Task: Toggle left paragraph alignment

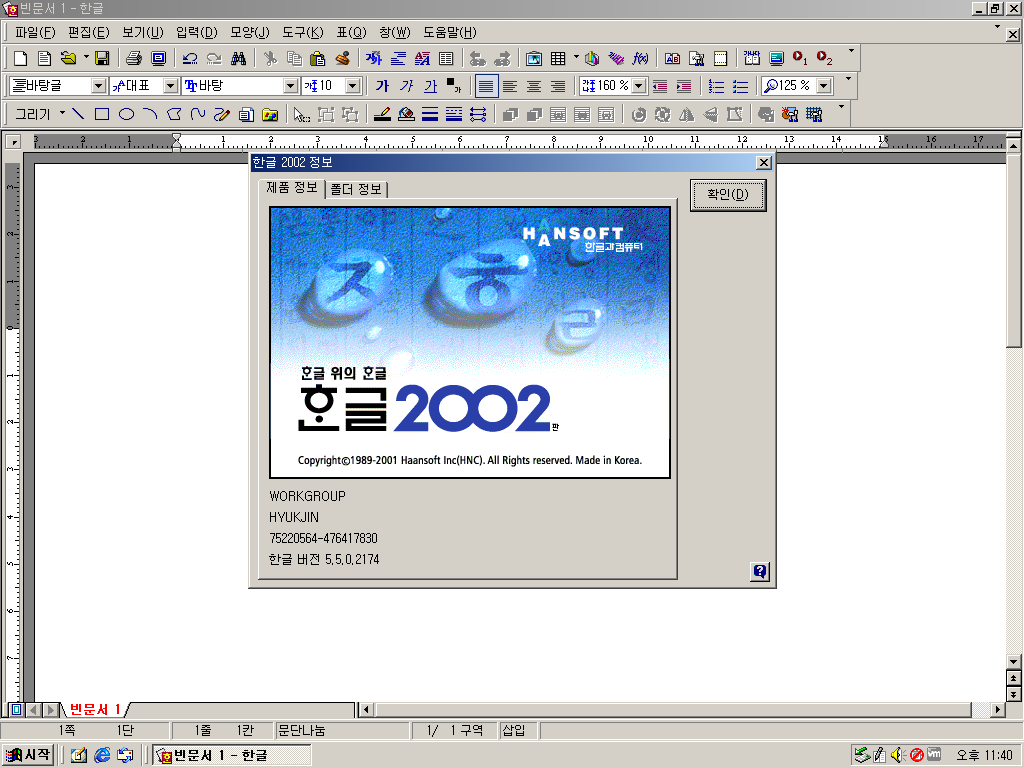Action: 510,86
